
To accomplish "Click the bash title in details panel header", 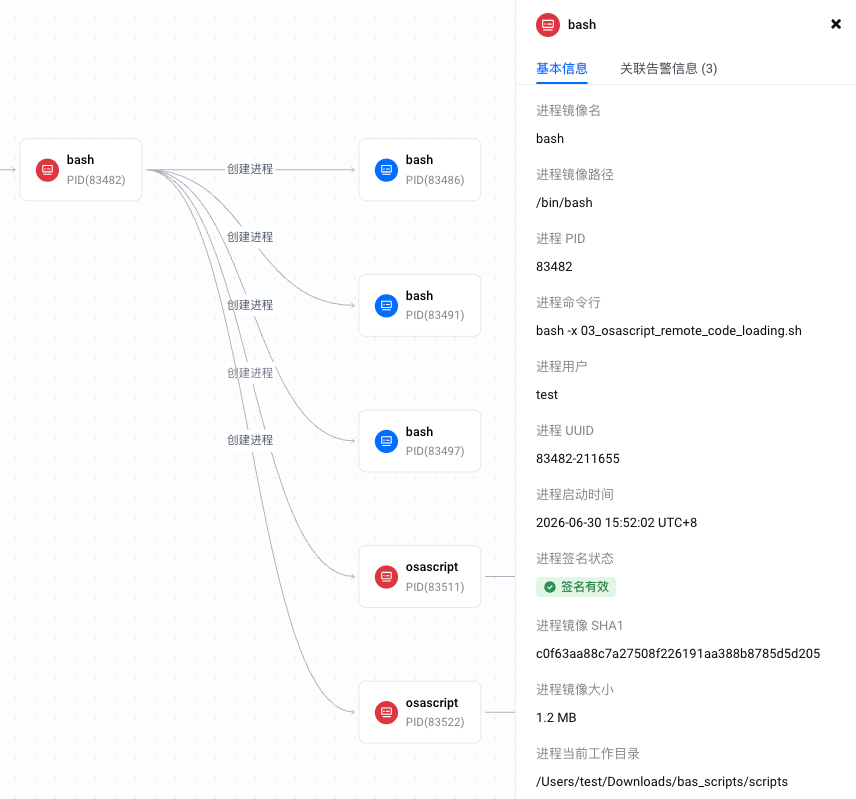I will pos(582,25).
